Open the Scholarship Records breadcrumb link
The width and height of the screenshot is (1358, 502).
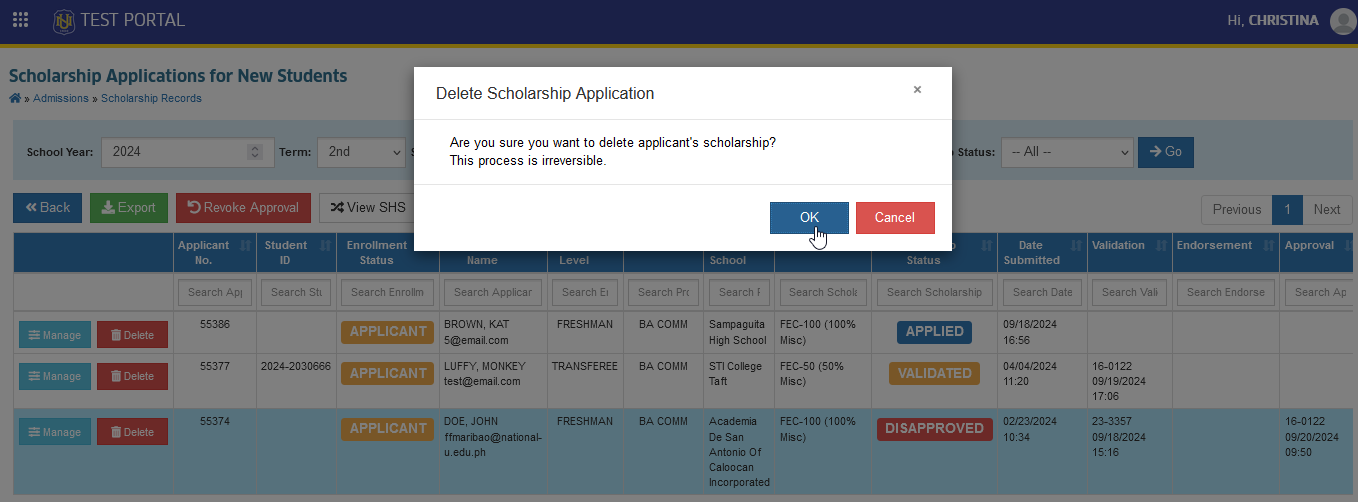[x=151, y=98]
